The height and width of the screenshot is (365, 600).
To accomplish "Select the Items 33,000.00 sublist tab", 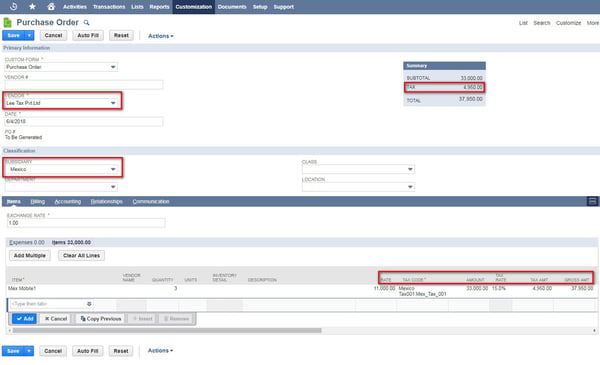I will click(x=71, y=243).
